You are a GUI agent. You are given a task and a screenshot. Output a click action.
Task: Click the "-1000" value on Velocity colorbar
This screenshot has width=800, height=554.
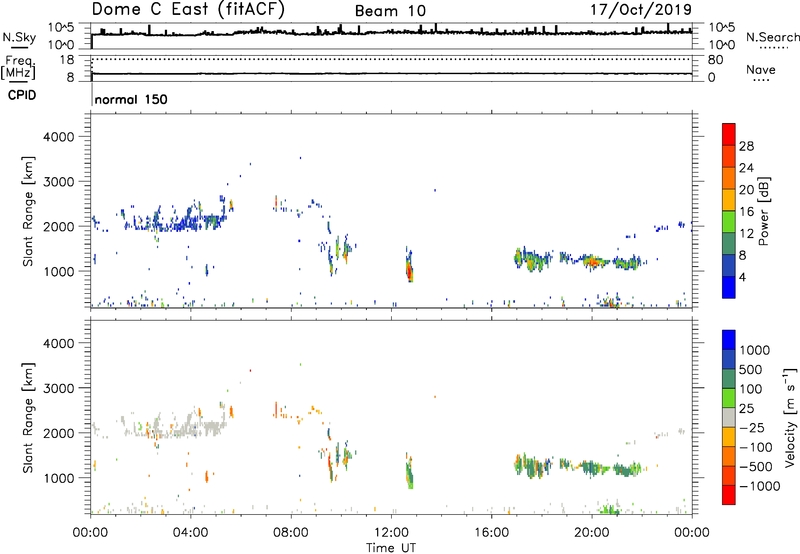point(760,486)
